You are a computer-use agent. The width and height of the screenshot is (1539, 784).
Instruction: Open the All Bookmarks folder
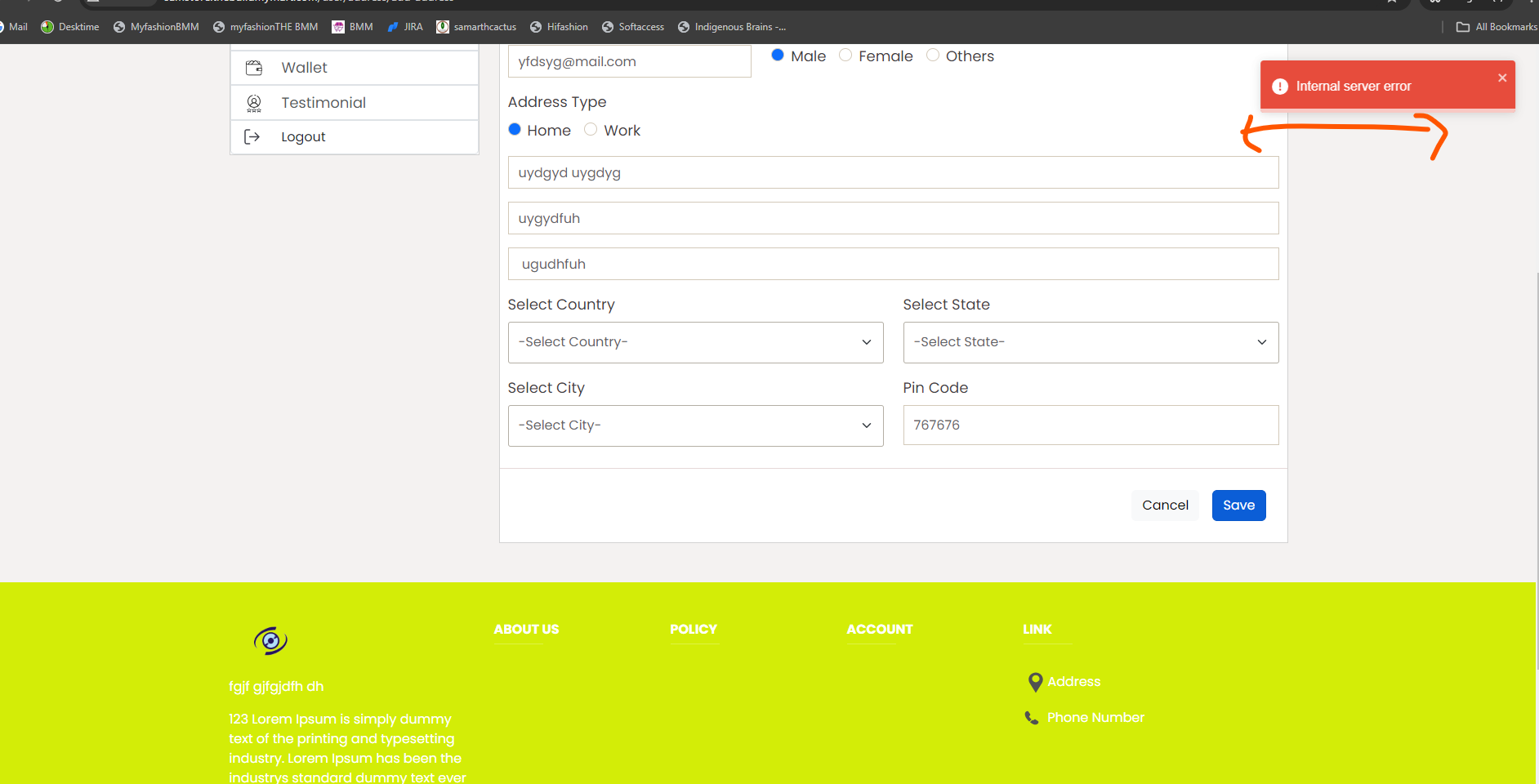[1497, 27]
